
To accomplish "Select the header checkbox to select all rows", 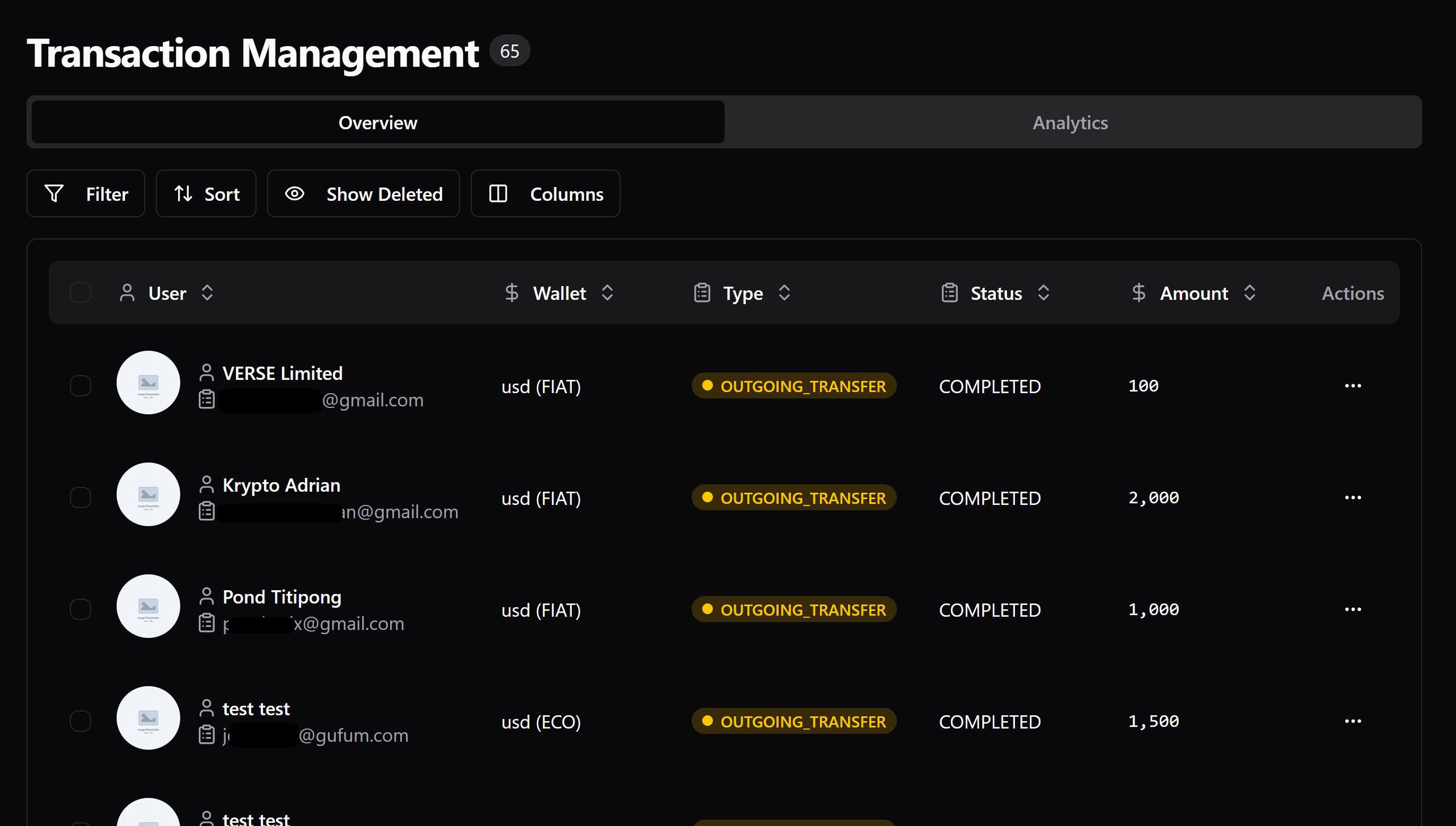I will 81,293.
